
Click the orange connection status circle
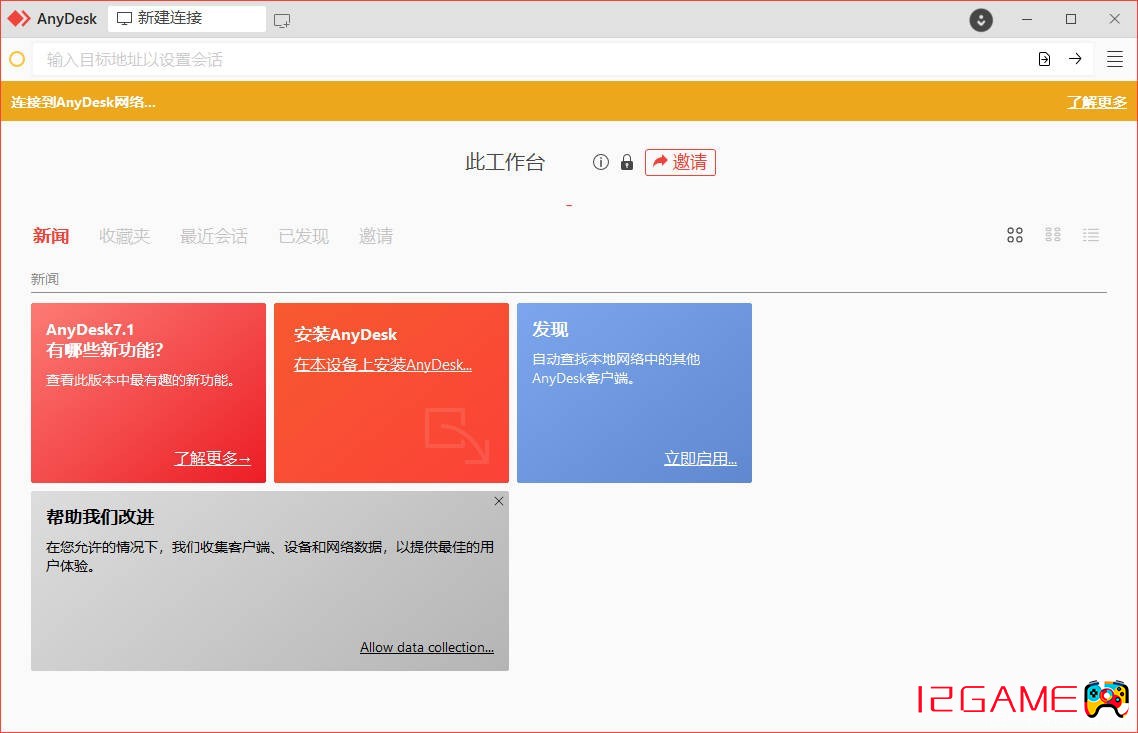pyautogui.click(x=17, y=60)
